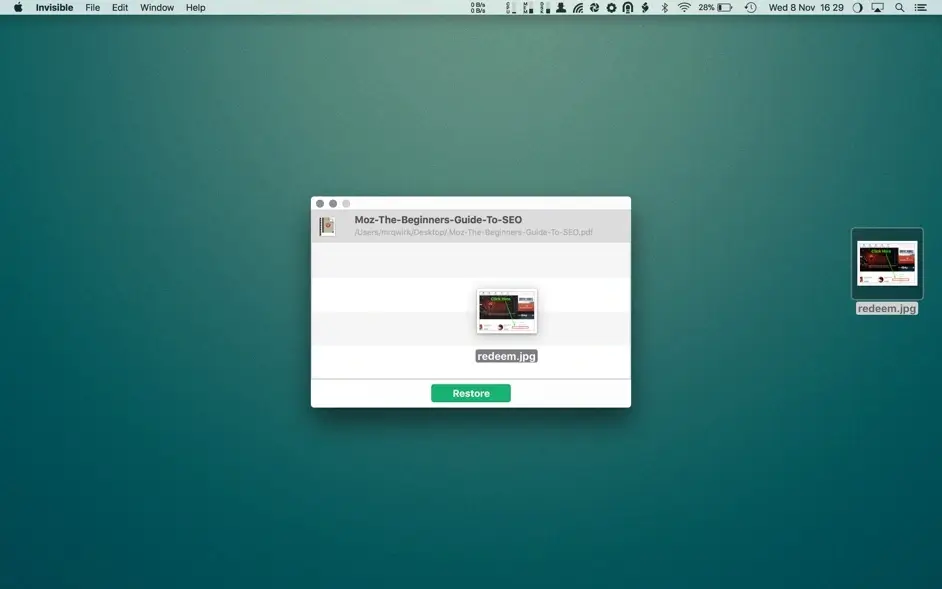Open the Window menu

pyautogui.click(x=157, y=8)
